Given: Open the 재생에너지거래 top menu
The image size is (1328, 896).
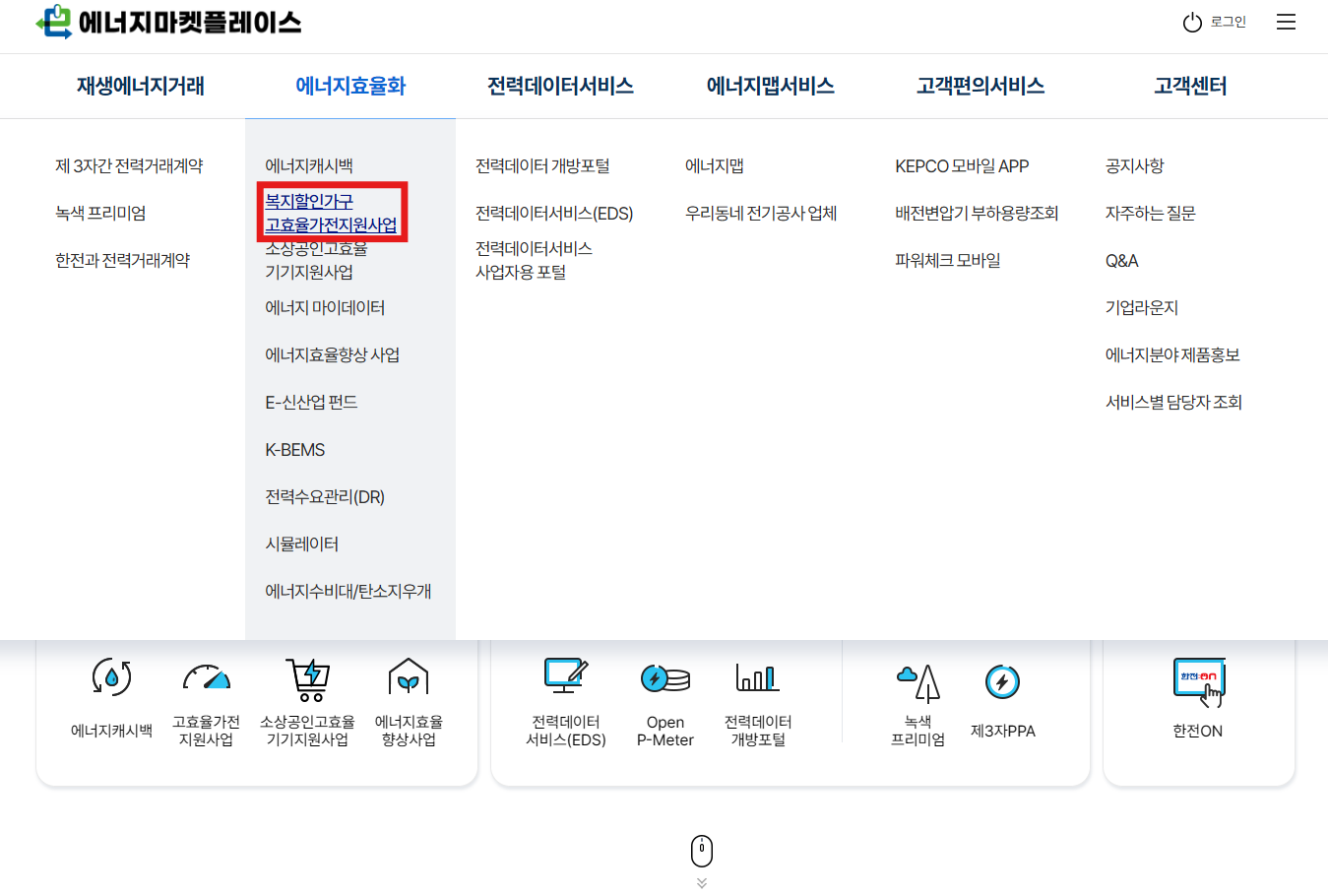Looking at the screenshot, I should pyautogui.click(x=141, y=86).
